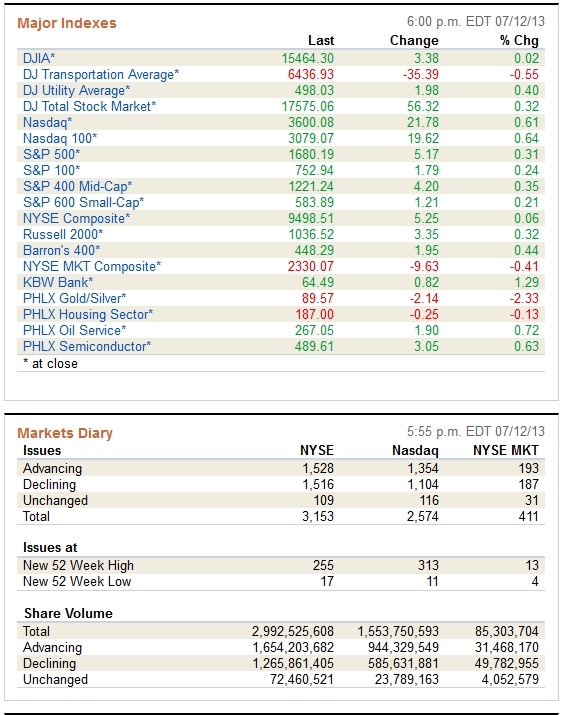Open the S&P 500 link

pos(52,154)
